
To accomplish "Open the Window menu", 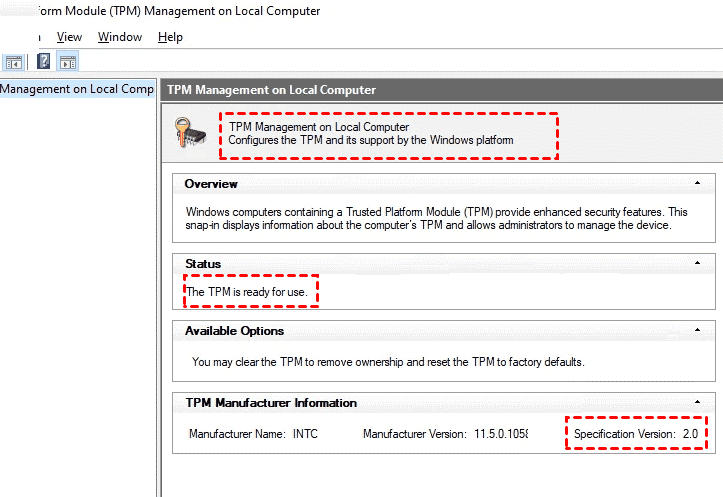I will pos(120,37).
